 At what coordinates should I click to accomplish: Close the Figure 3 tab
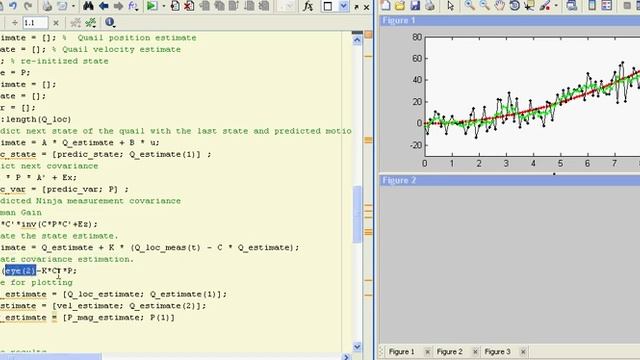click(x=523, y=351)
